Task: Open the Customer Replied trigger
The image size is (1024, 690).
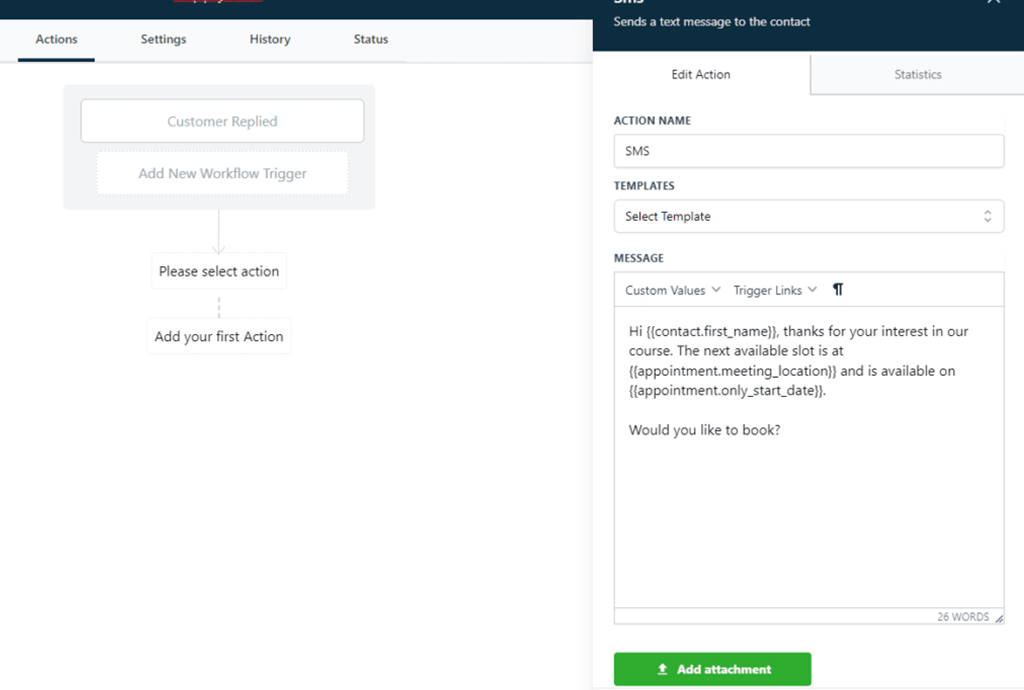Action: tap(222, 121)
